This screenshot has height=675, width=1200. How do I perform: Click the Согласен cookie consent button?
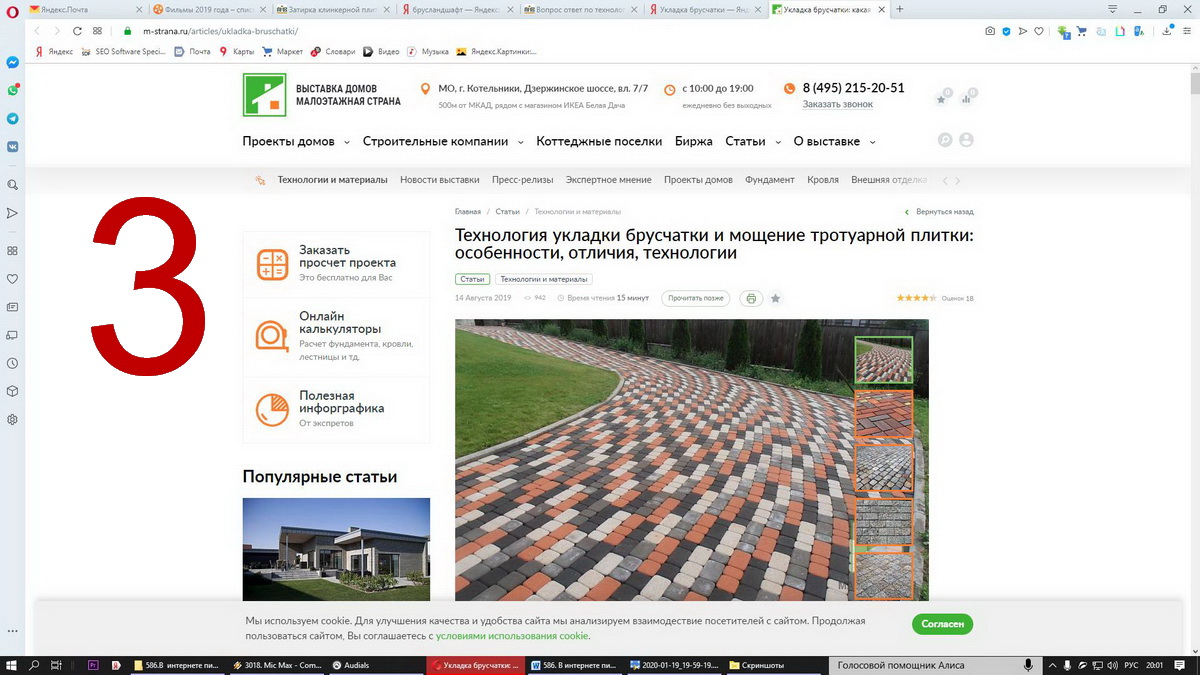pyautogui.click(x=941, y=623)
